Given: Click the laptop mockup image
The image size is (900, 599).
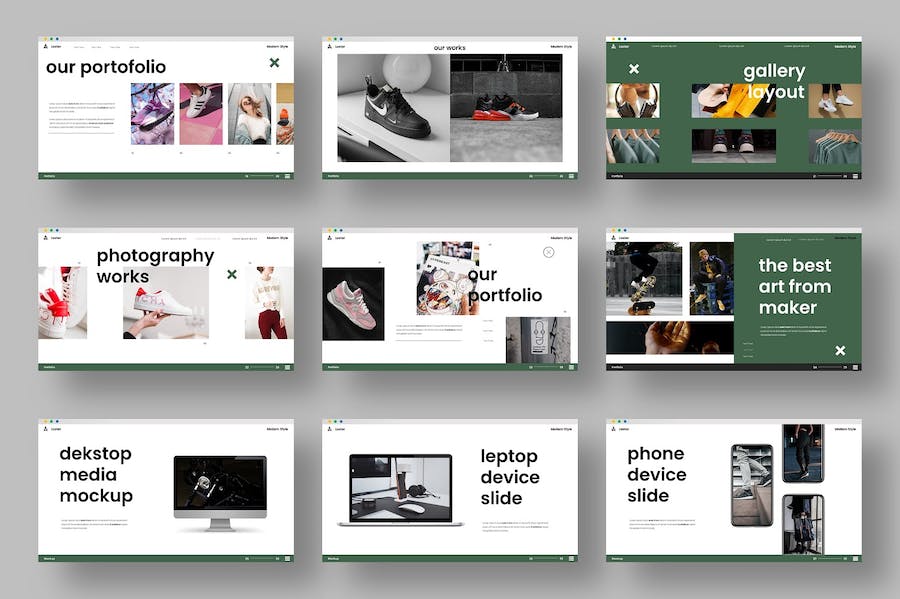Looking at the screenshot, I should coord(400,490).
